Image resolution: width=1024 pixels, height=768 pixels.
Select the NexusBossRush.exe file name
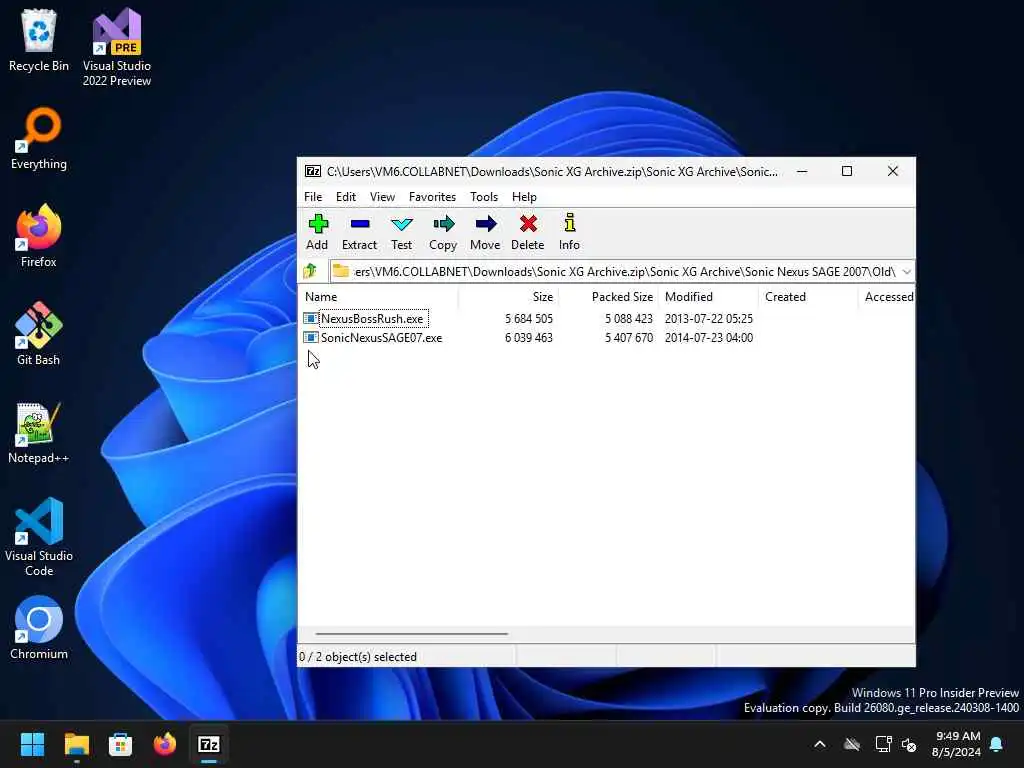point(372,319)
